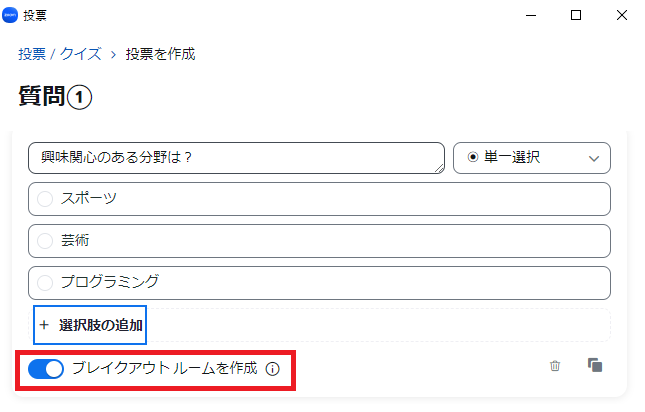Maximize the 投票 window
Screen dimensions: 645x412
[x=576, y=15]
